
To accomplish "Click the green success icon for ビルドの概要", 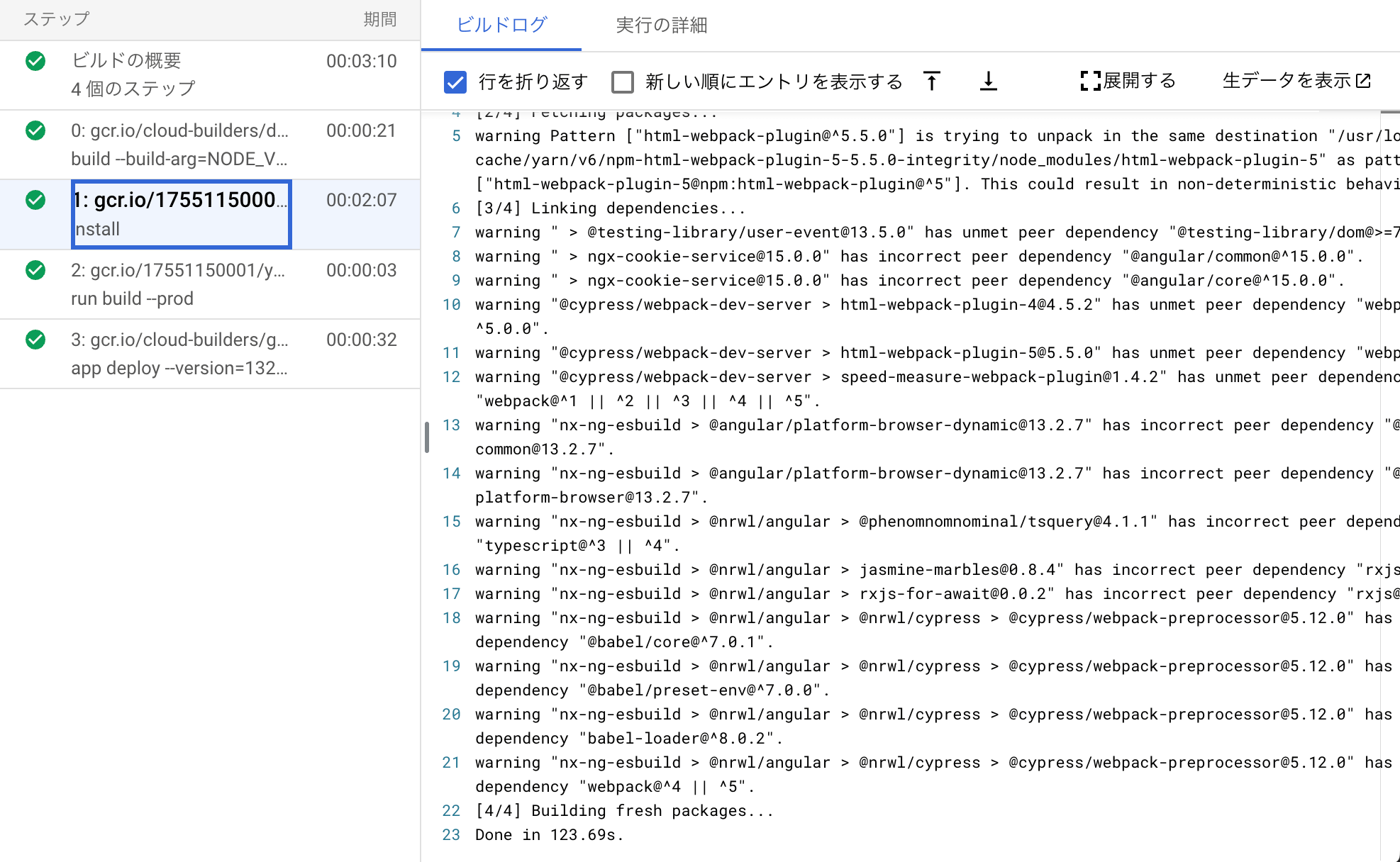I will [35, 61].
